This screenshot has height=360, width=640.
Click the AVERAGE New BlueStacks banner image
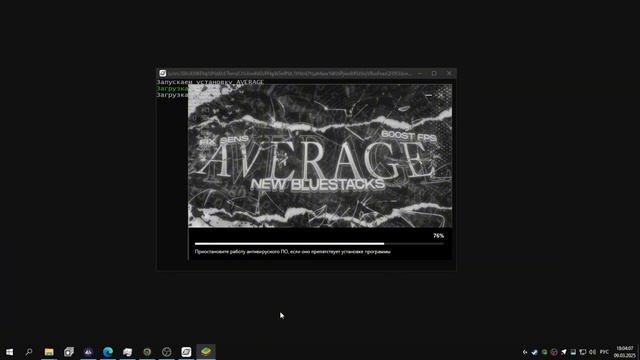click(x=320, y=156)
